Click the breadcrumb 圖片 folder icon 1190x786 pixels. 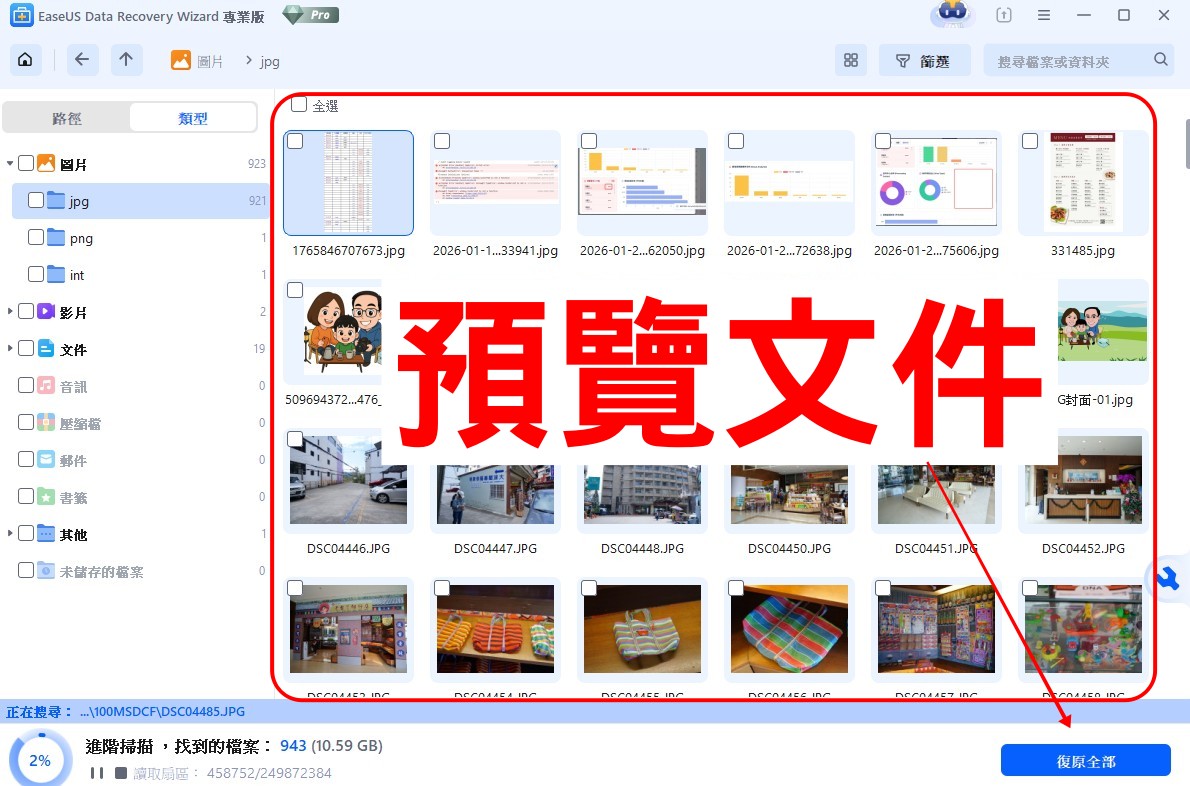[x=181, y=61]
